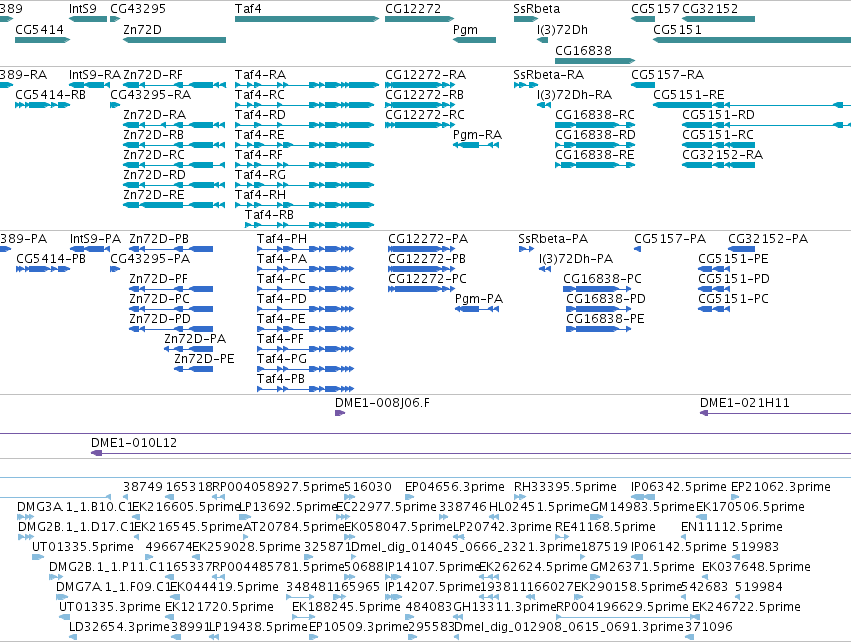This screenshot has width=851, height=642.
Task: Click transcript CG12272-RB
Action: 420,105
